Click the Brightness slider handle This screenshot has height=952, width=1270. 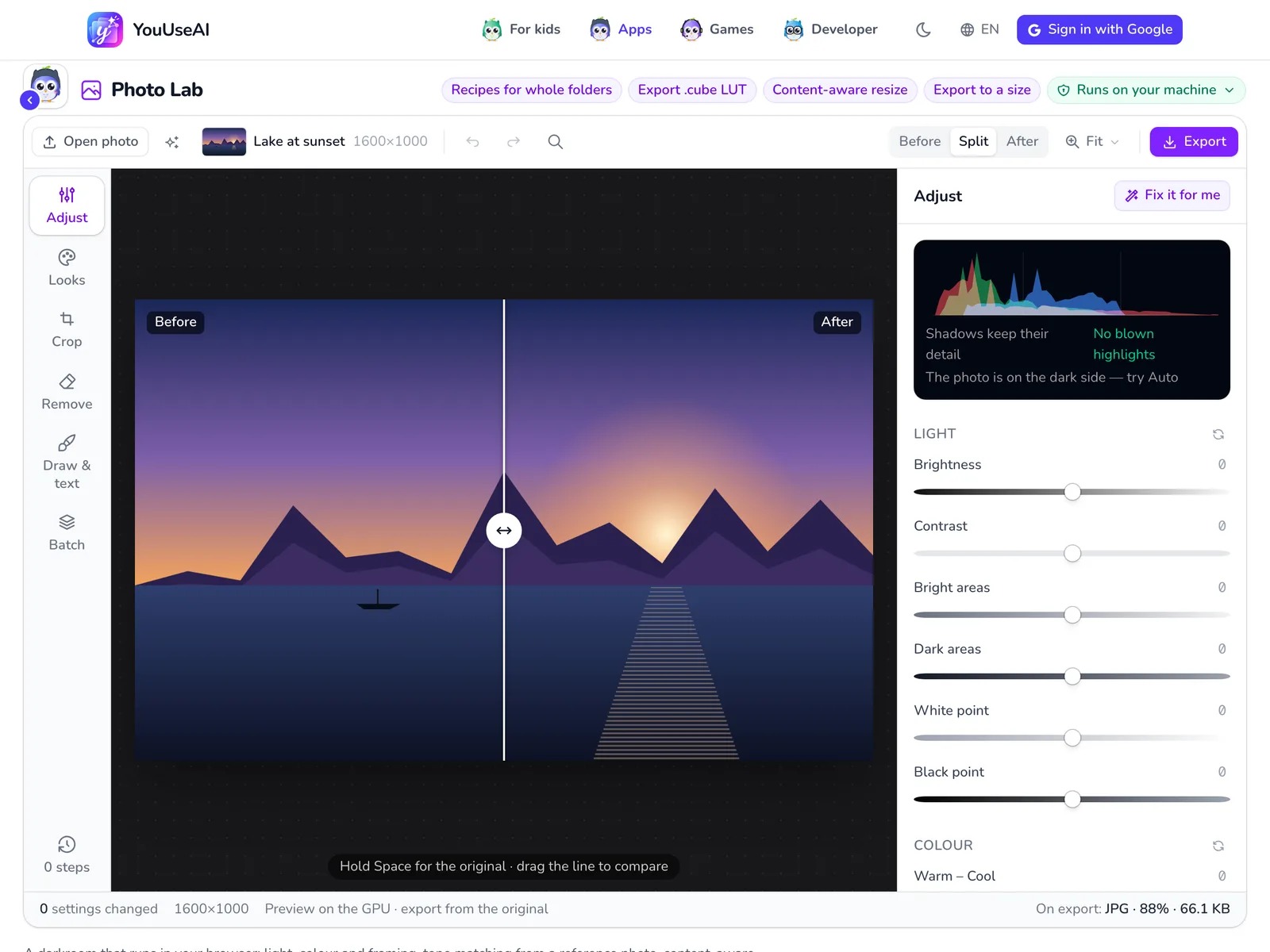click(x=1072, y=492)
